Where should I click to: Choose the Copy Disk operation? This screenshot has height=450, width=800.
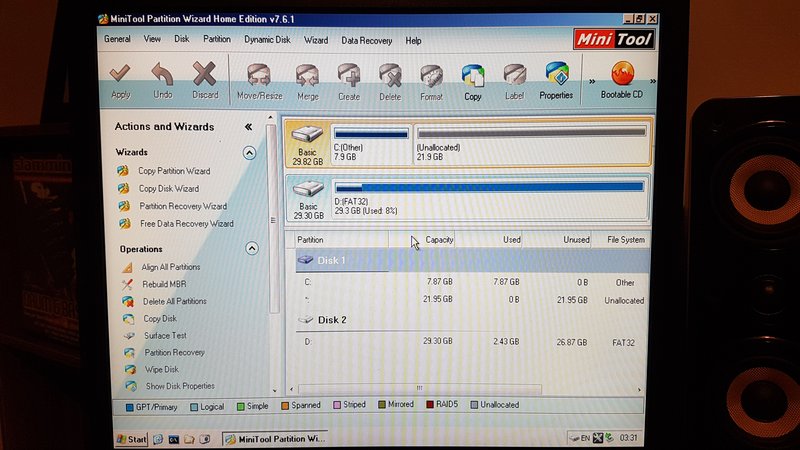(x=160, y=318)
